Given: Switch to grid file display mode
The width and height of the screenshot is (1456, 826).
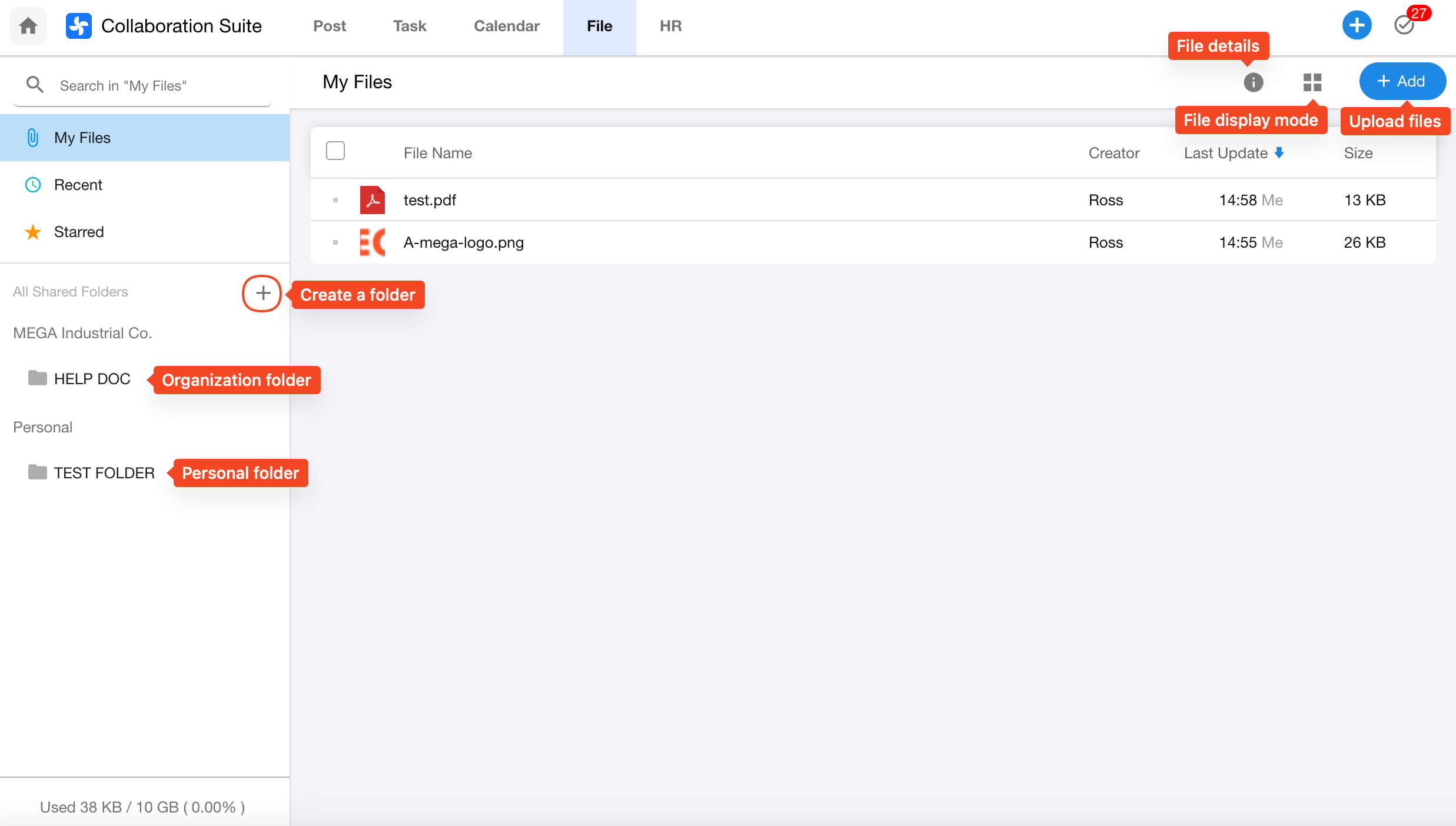Looking at the screenshot, I should pos(1312,82).
